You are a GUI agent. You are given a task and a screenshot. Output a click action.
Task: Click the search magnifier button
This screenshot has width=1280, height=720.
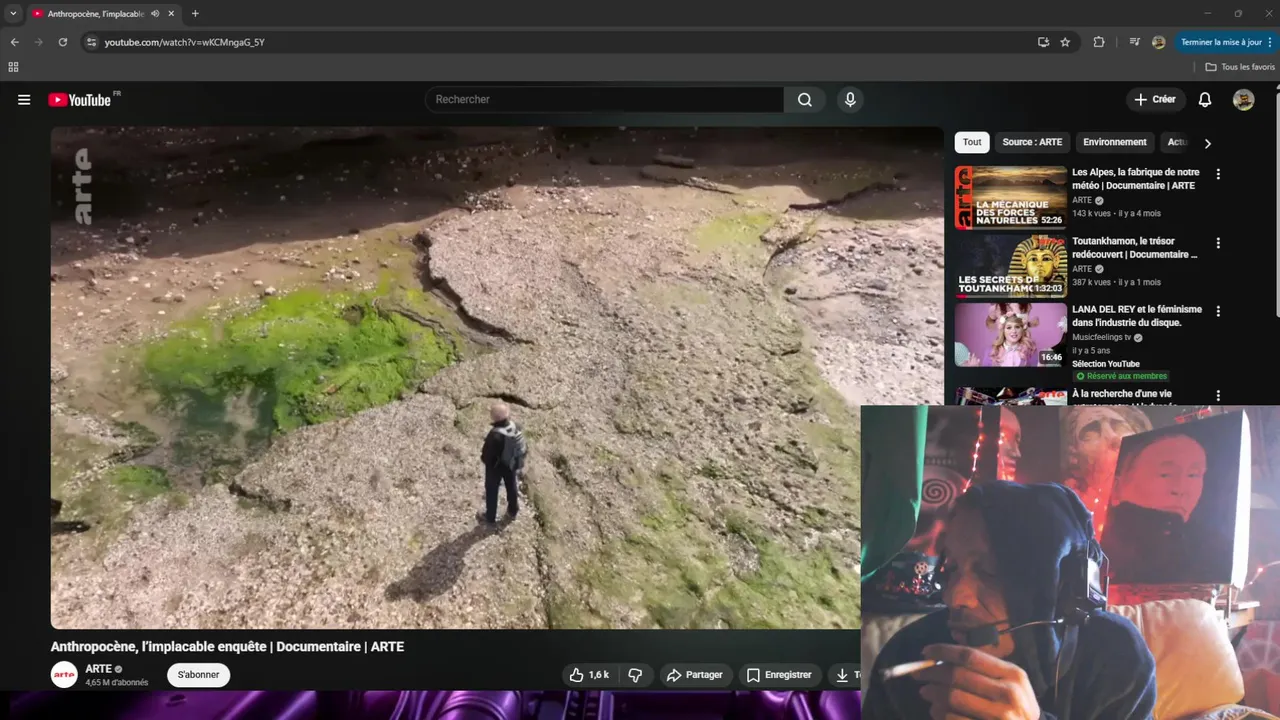[805, 100]
